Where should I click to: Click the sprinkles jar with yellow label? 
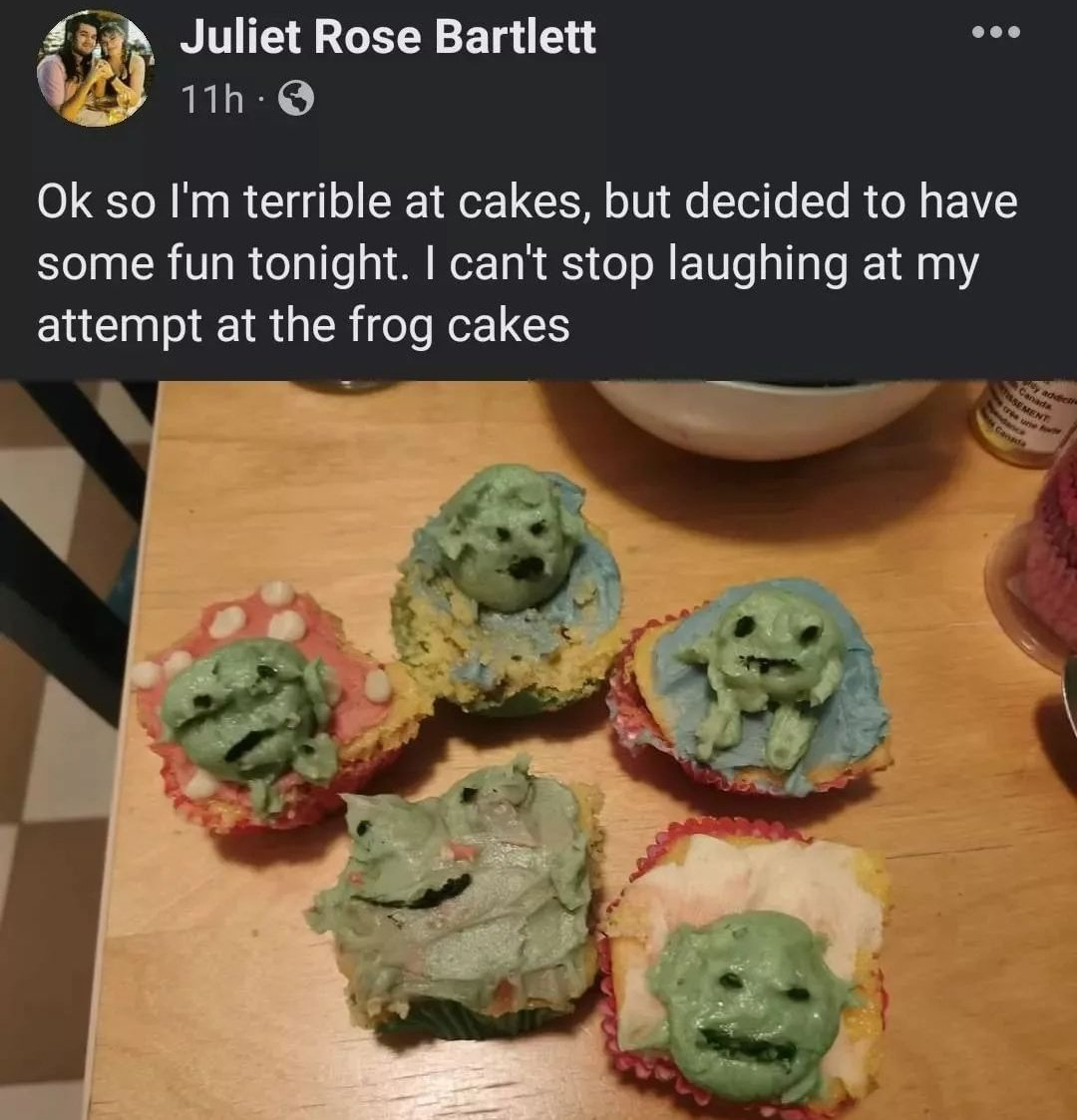pos(1022,422)
